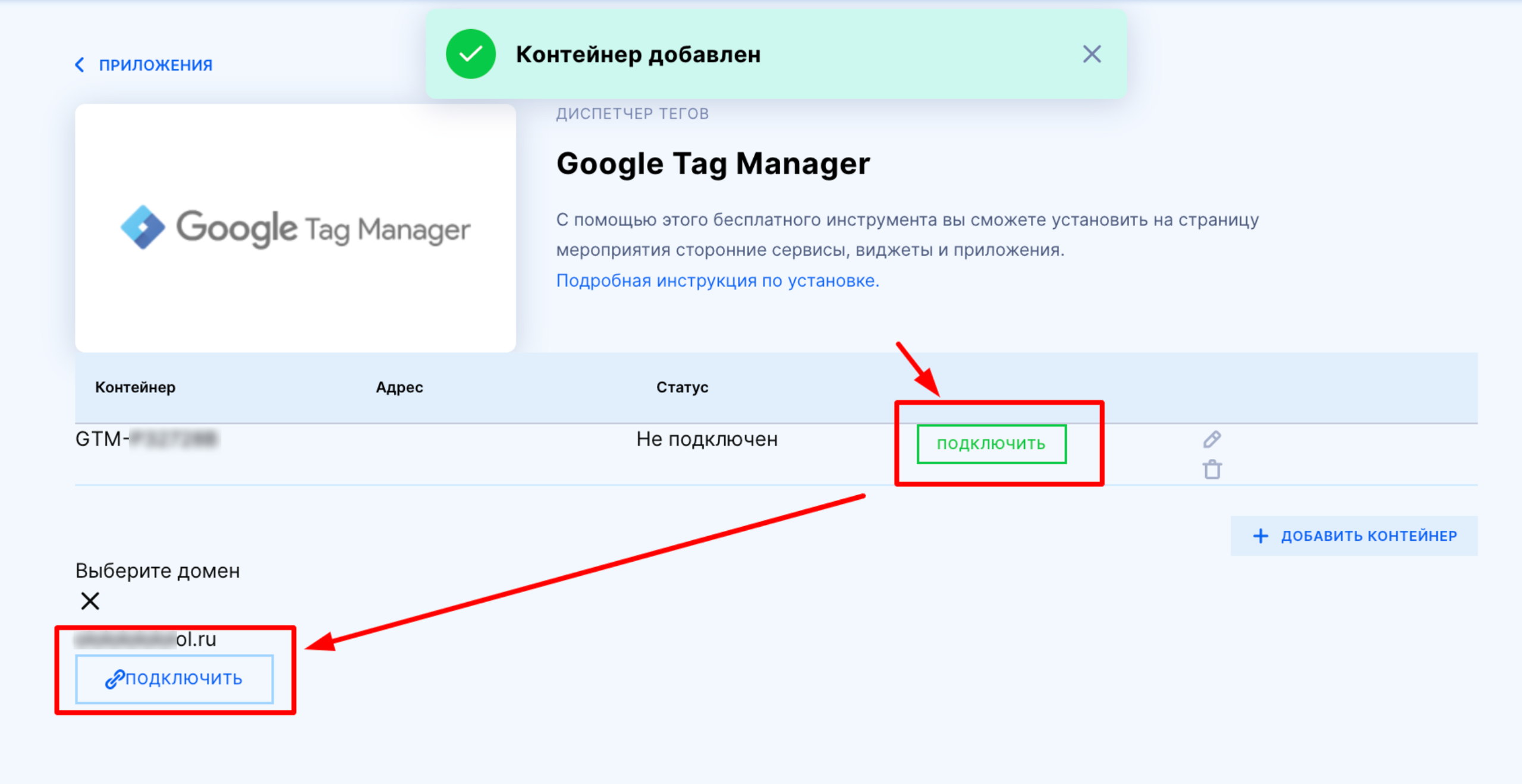The image size is (1522, 784).
Task: Click the green checkmark icon in the notification
Action: click(470, 55)
